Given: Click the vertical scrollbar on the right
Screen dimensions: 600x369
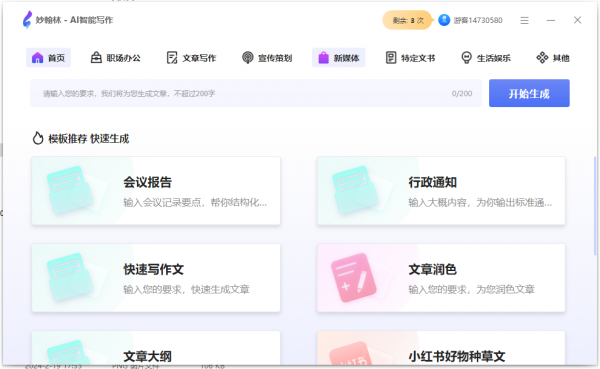Looking at the screenshot, I should [x=595, y=206].
